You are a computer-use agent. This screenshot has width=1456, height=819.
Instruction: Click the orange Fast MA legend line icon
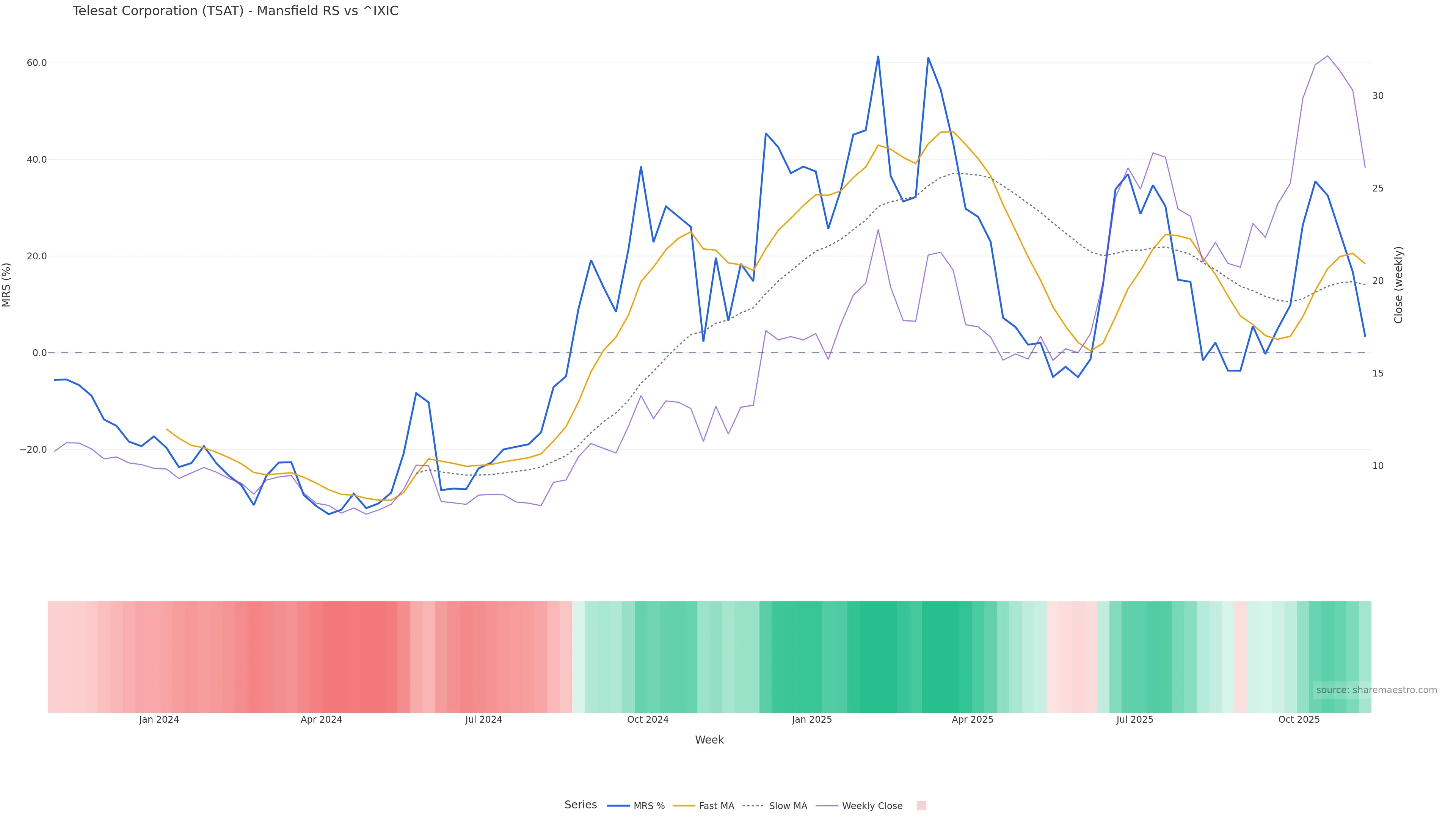tap(684, 806)
